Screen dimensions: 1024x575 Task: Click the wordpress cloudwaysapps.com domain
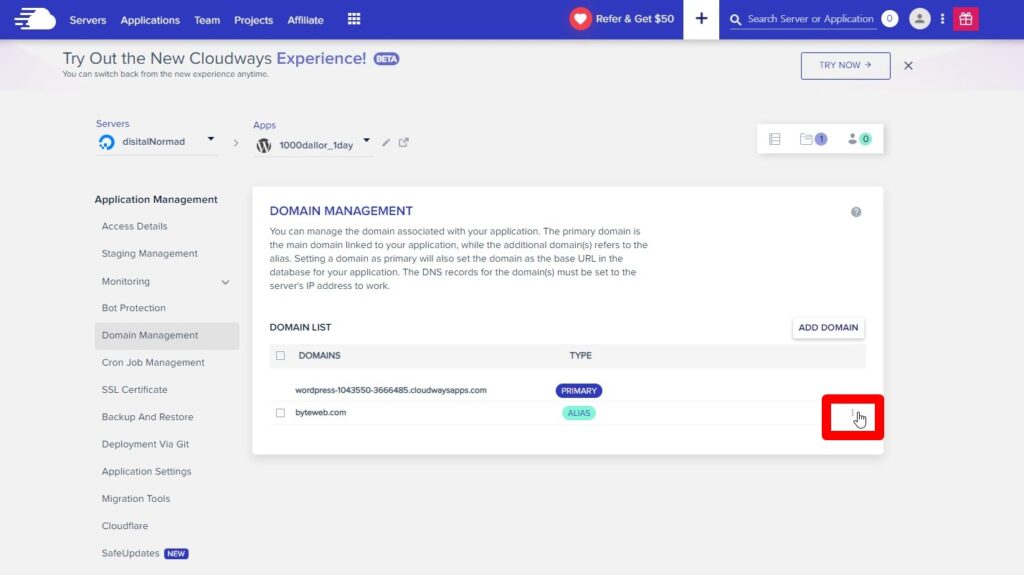391,390
